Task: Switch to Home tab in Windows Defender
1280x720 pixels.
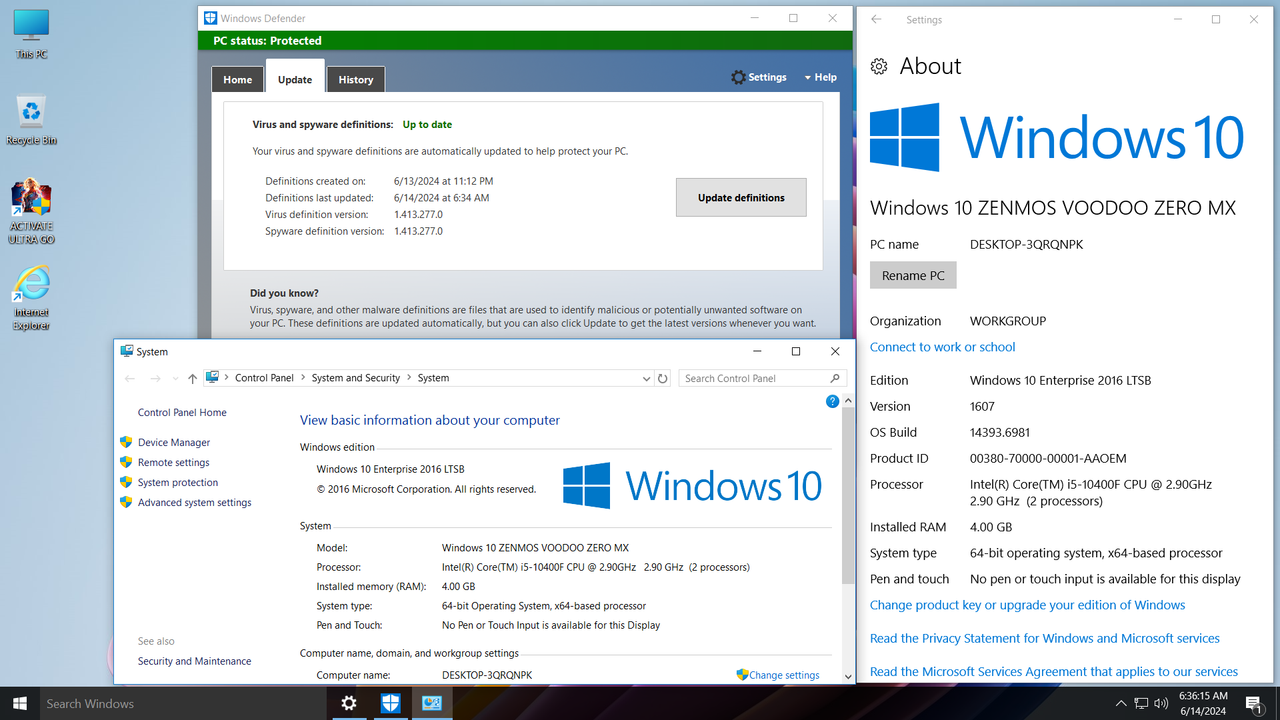Action: pos(238,80)
